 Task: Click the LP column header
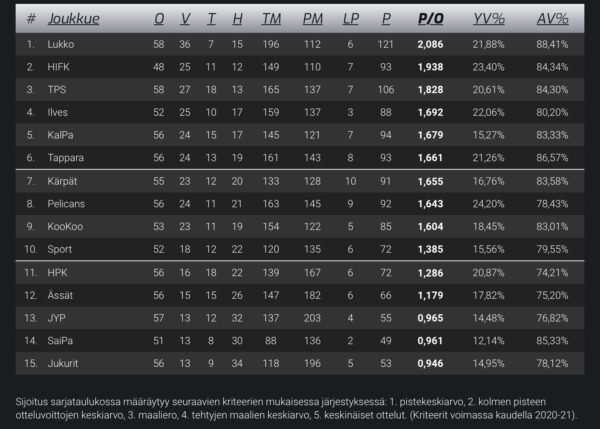coord(350,19)
